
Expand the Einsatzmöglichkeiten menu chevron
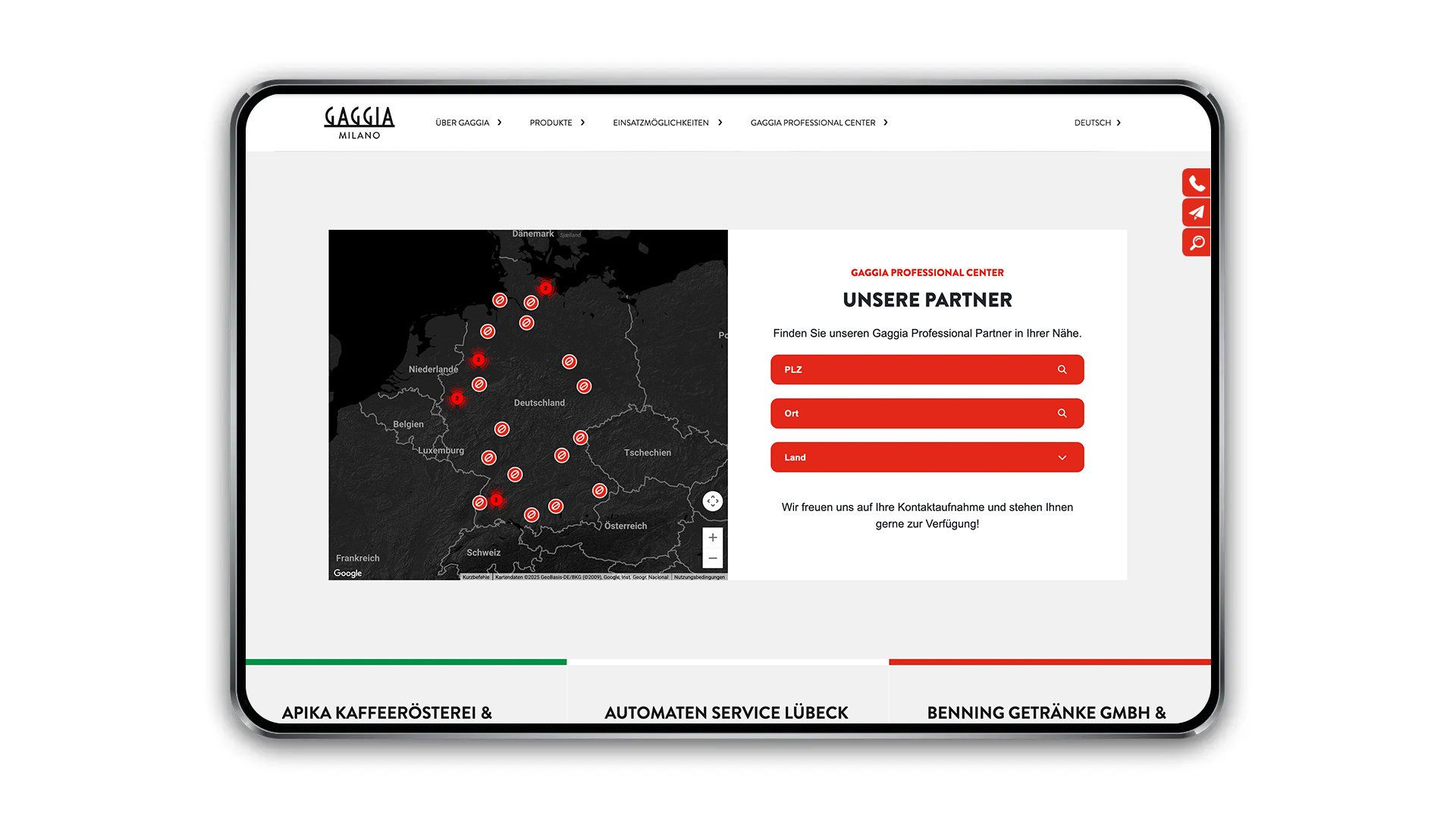[720, 123]
